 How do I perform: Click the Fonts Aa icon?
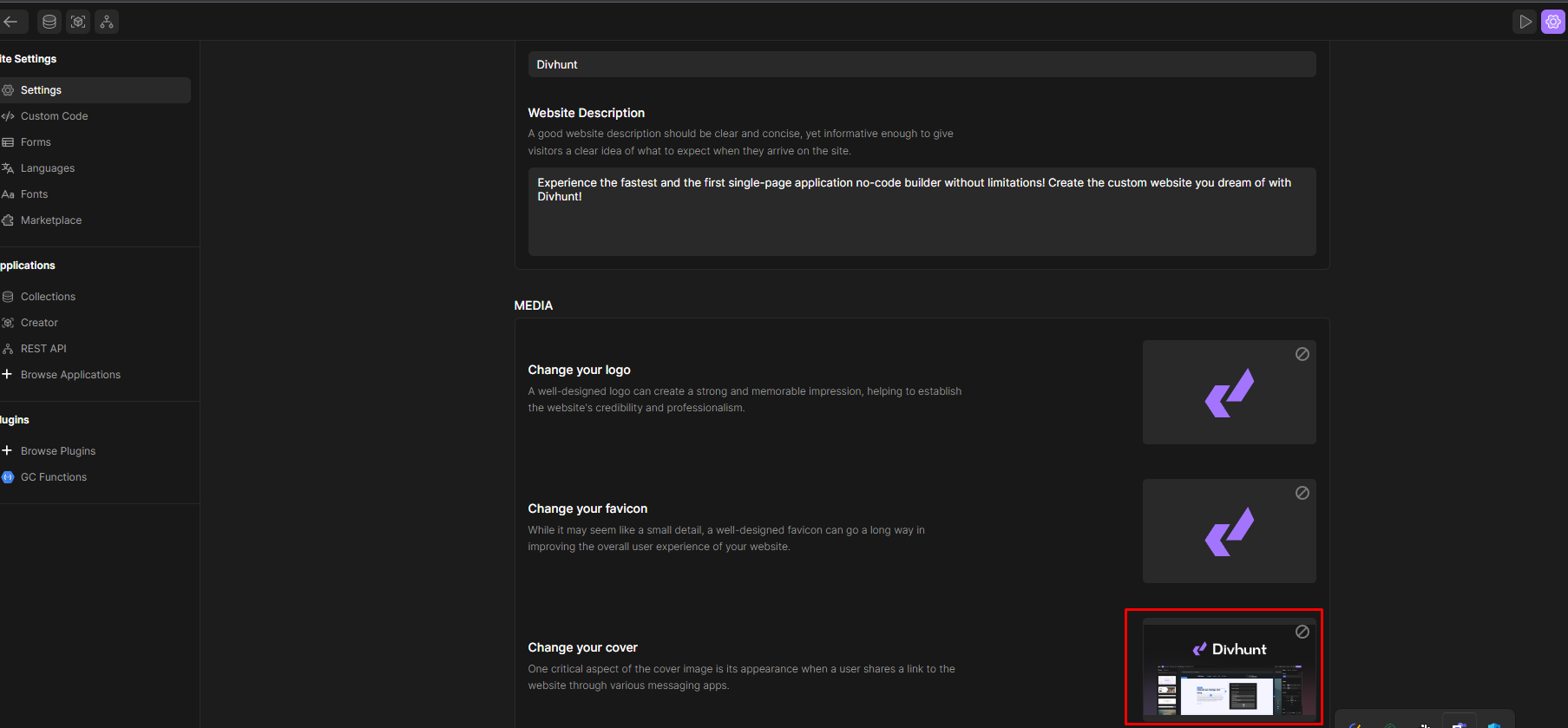point(8,194)
